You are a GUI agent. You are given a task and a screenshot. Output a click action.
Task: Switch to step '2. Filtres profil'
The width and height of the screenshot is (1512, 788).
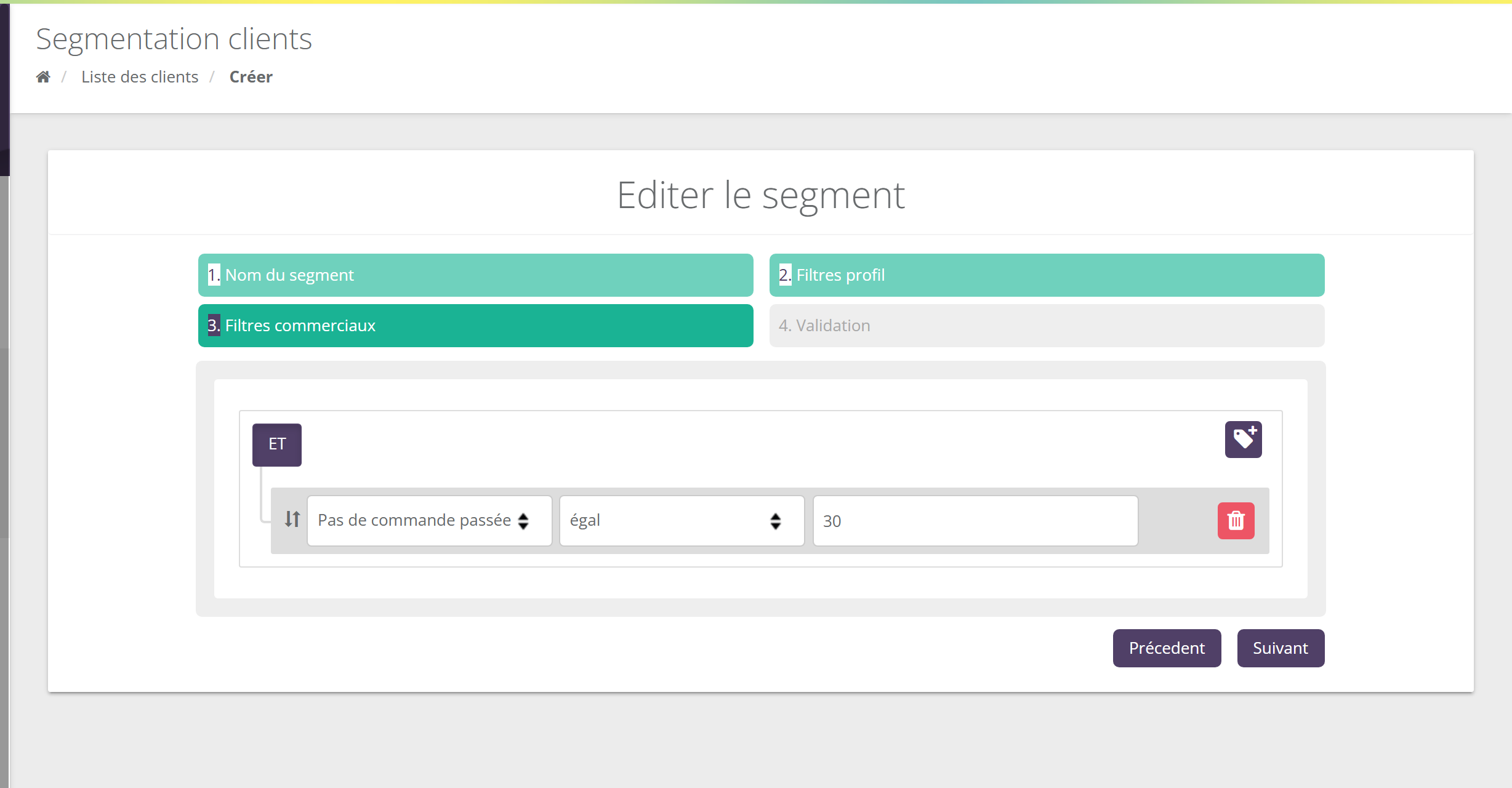[x=1047, y=275]
